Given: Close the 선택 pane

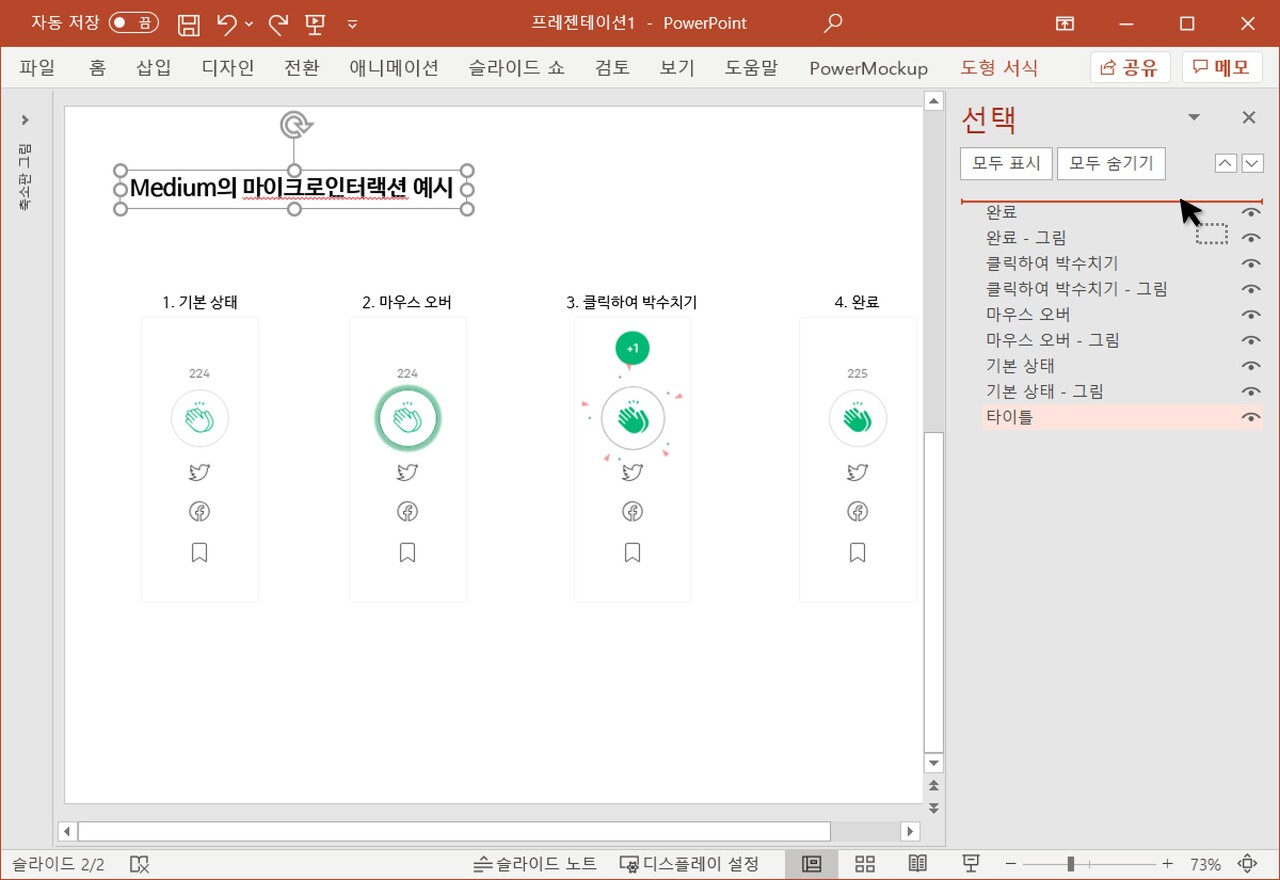Looking at the screenshot, I should point(1249,118).
